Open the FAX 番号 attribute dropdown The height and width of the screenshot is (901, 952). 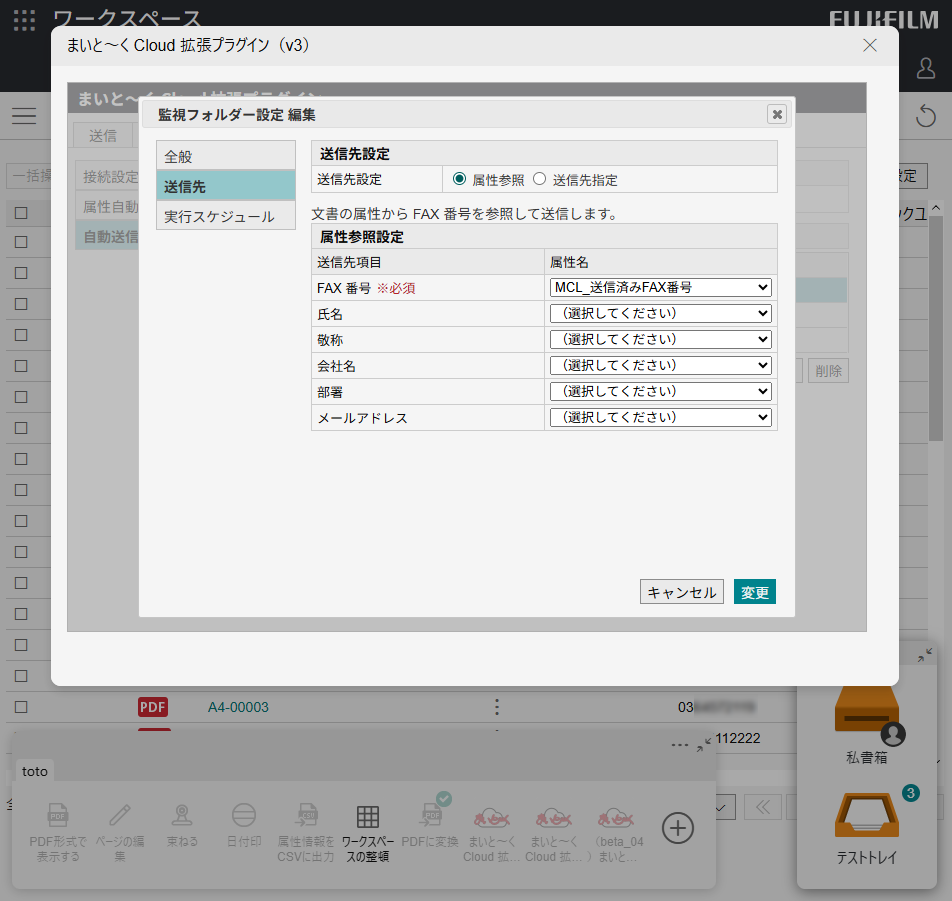pyautogui.click(x=661, y=287)
